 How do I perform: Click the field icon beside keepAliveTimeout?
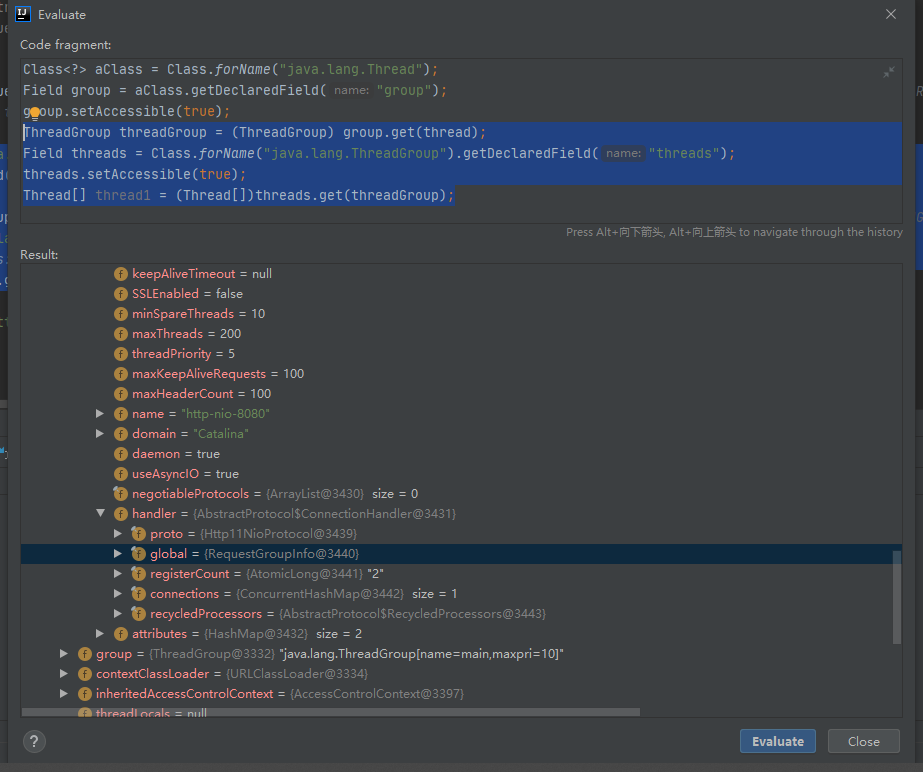[x=121, y=274]
